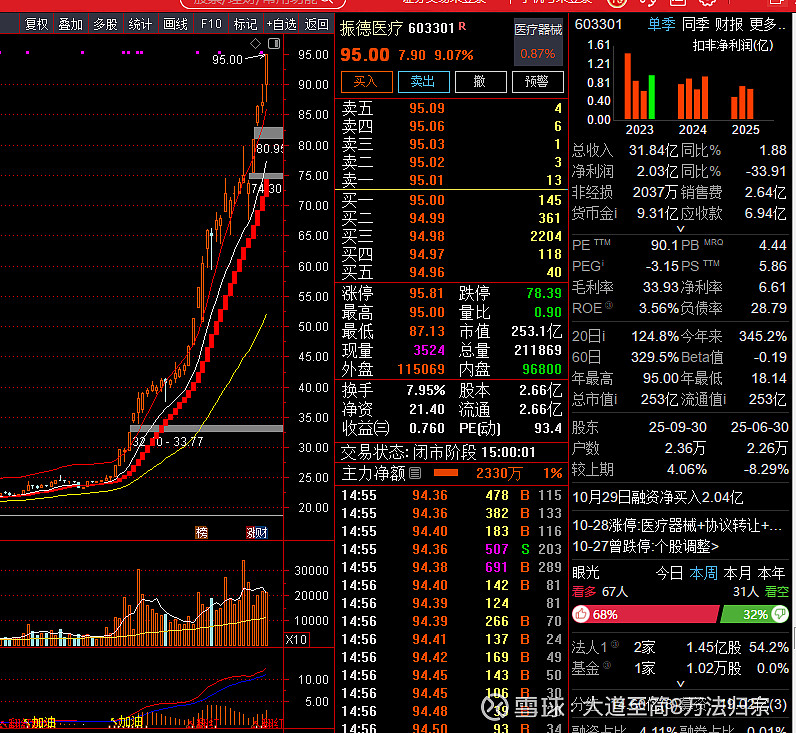Image resolution: width=796 pixels, height=733 pixels.
Task: Select 本周 in the 眼光 poll
Action: pyautogui.click(x=704, y=574)
